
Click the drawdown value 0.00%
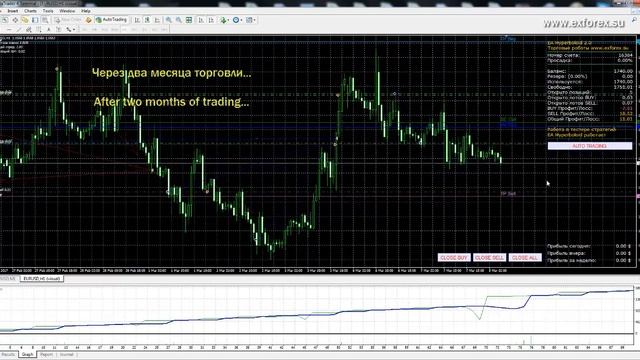[x=625, y=60]
